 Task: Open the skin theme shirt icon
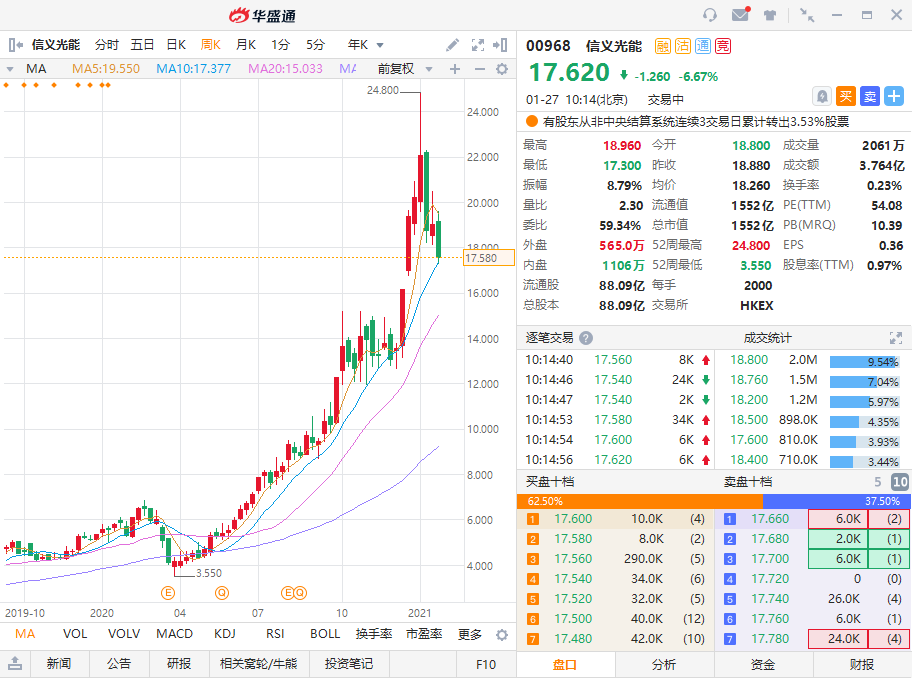[x=770, y=16]
